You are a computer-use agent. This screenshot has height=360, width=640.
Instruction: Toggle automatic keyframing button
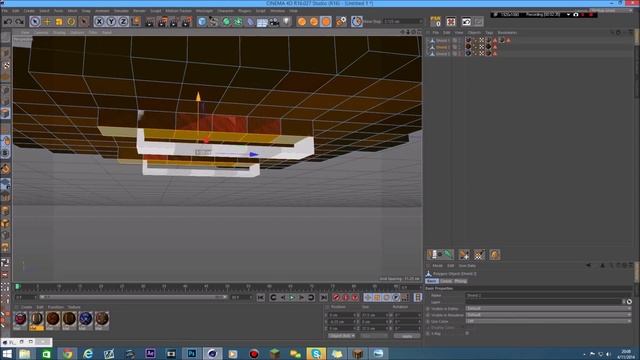(345, 298)
